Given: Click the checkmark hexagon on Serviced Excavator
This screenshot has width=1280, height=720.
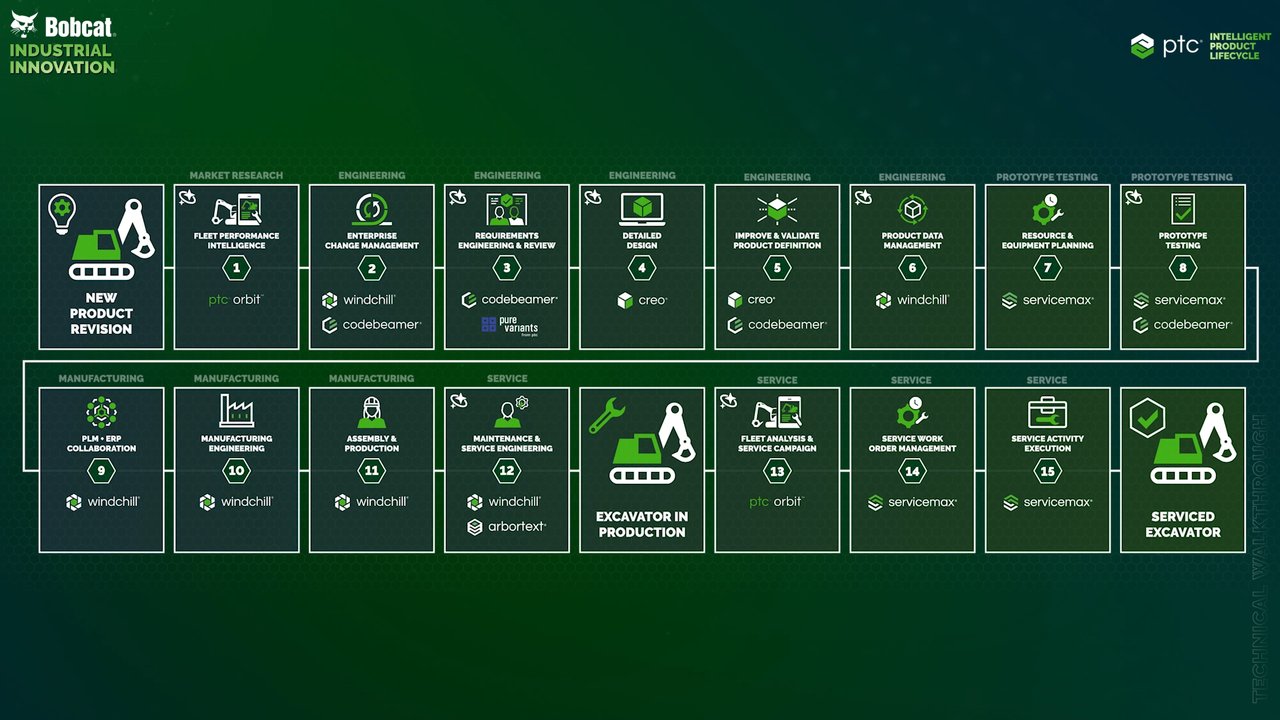Looking at the screenshot, I should tap(1147, 418).
